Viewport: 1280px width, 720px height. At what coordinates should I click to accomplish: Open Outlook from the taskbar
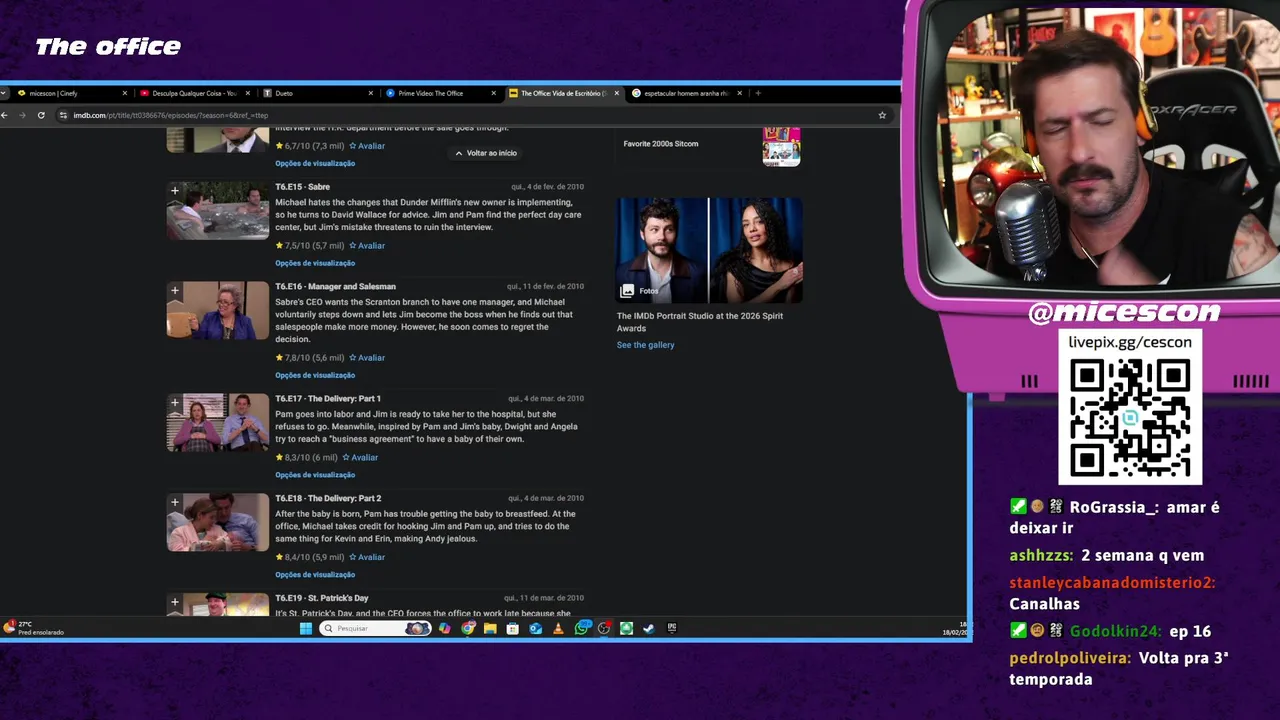(x=535, y=628)
